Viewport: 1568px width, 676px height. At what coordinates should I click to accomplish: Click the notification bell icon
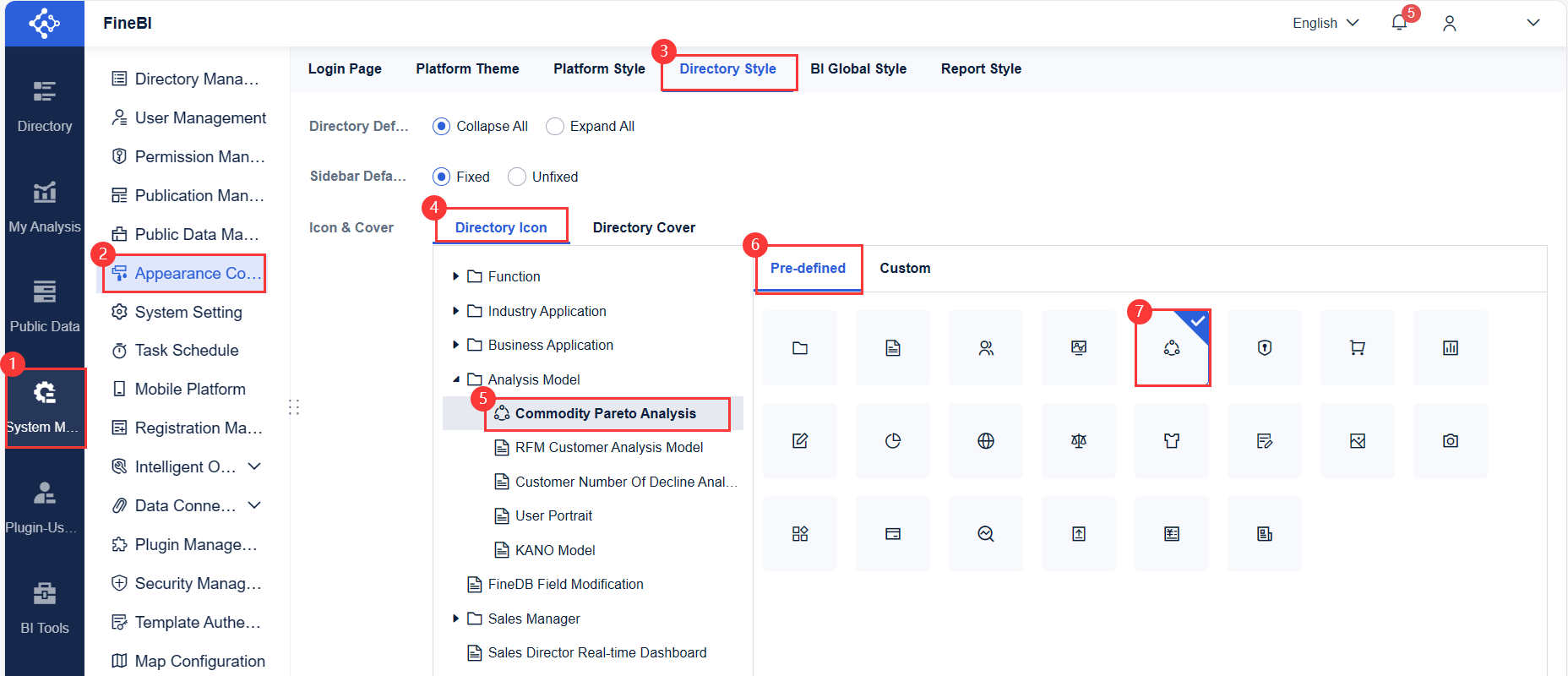(x=1399, y=23)
